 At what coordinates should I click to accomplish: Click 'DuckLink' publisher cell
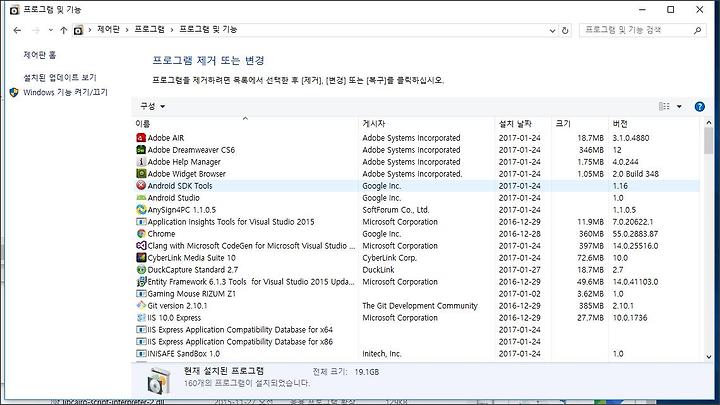(x=378, y=270)
